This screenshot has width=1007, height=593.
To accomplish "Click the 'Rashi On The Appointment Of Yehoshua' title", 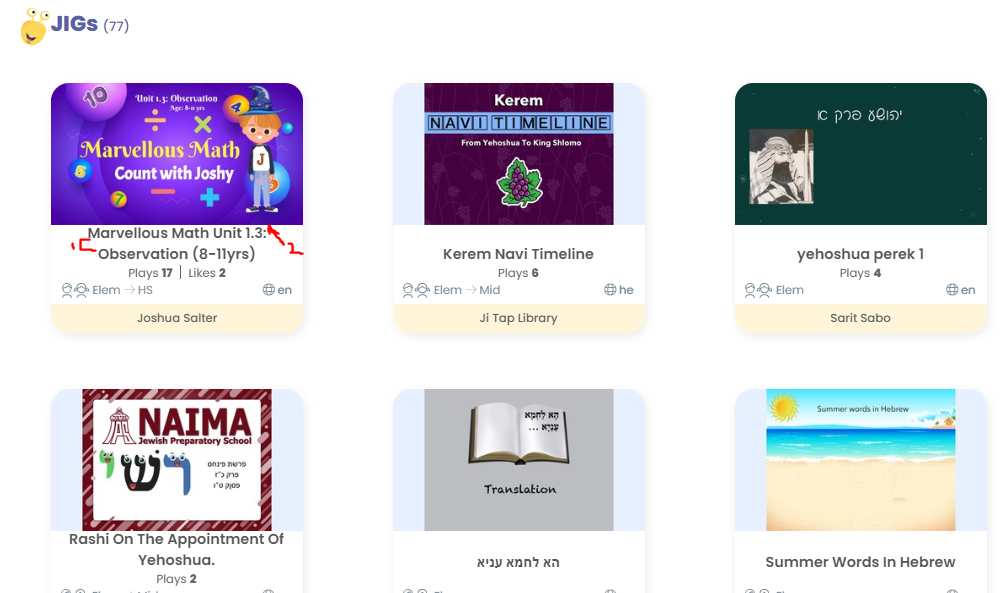I will pos(177,549).
